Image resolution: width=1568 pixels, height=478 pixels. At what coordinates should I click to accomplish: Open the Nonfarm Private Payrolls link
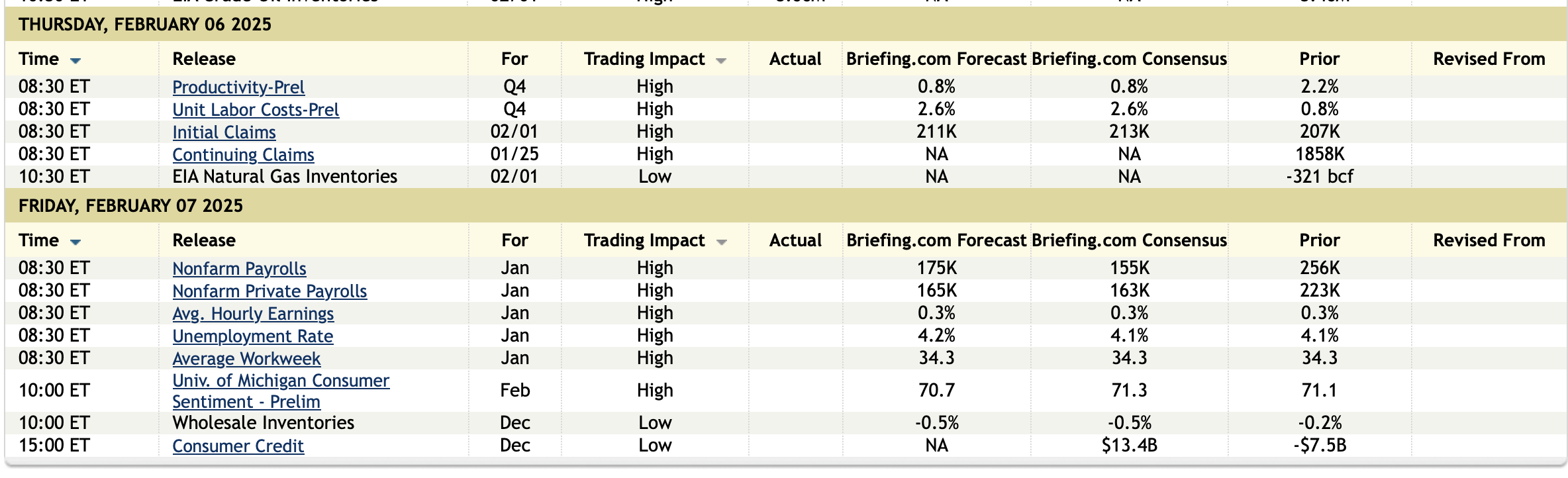tap(269, 291)
